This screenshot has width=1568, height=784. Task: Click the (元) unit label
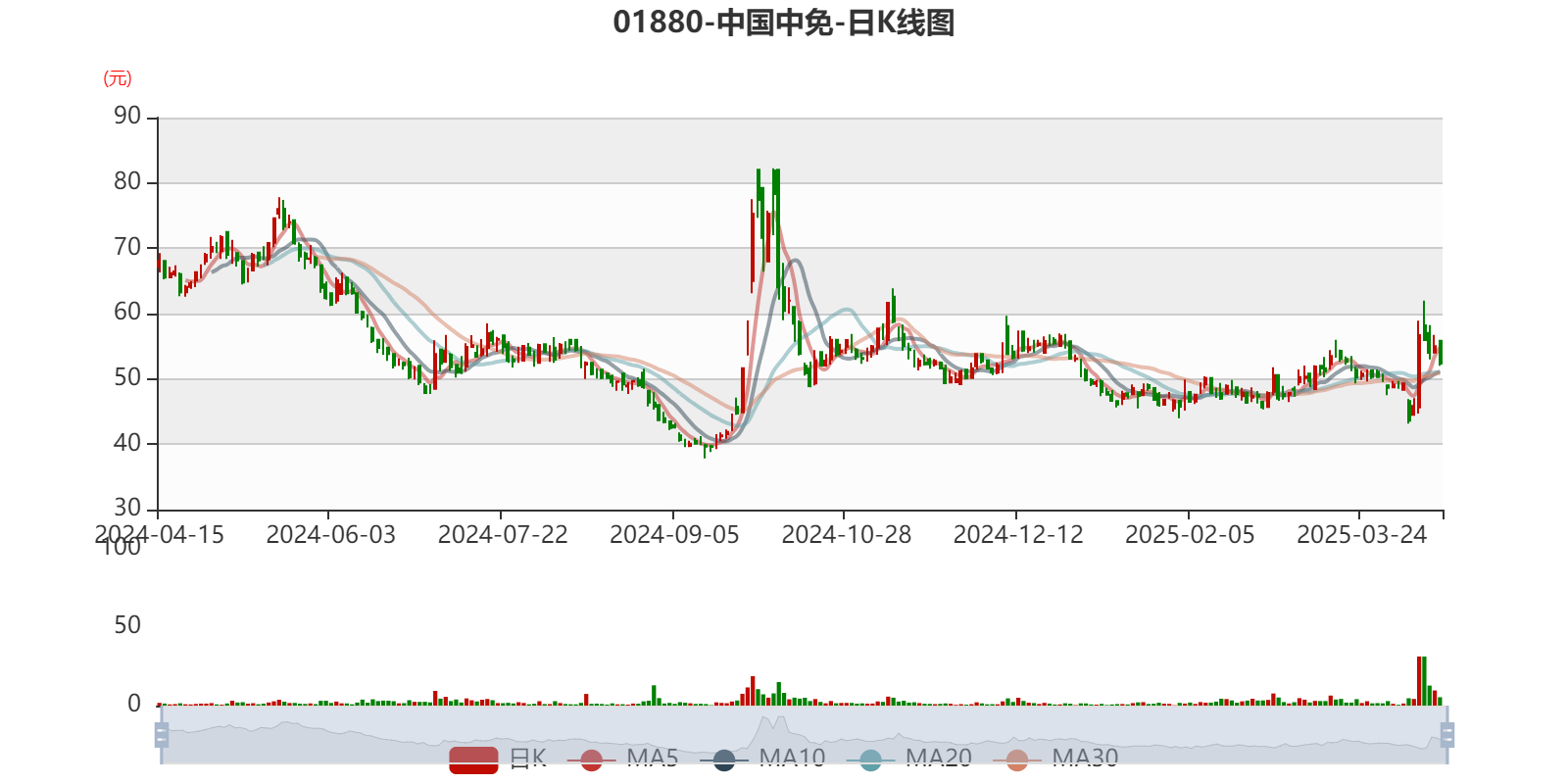(118, 78)
